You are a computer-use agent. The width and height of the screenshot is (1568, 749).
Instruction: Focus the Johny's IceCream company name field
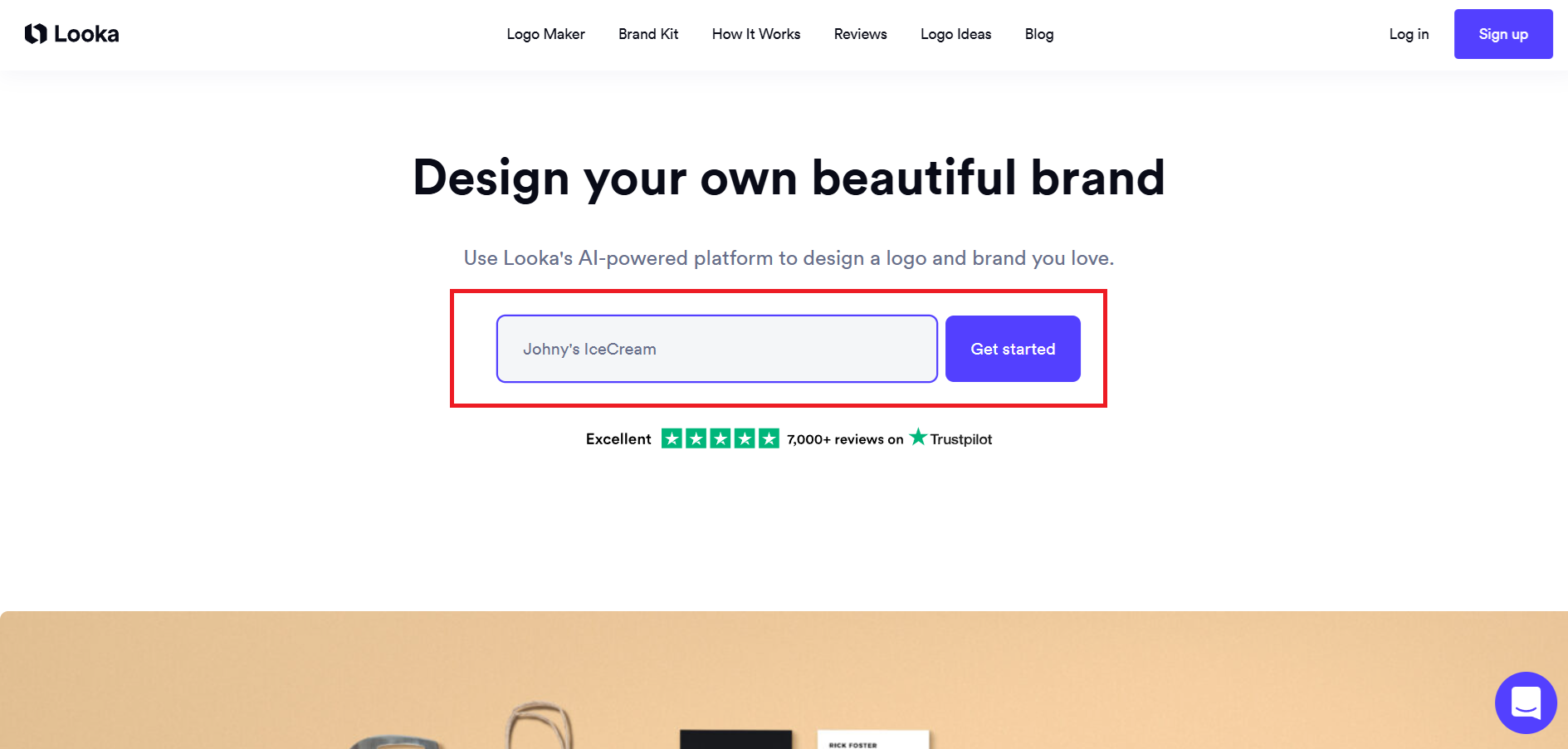(716, 349)
